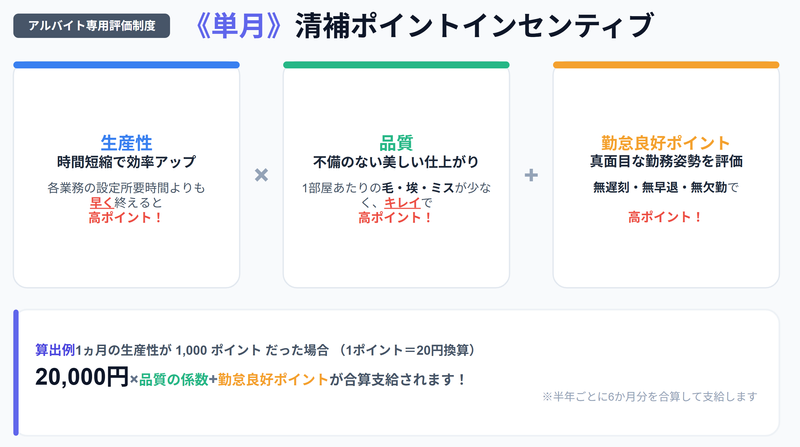
Task: Click the 時間短縮で効率アップ subtitle
Action: [127, 162]
